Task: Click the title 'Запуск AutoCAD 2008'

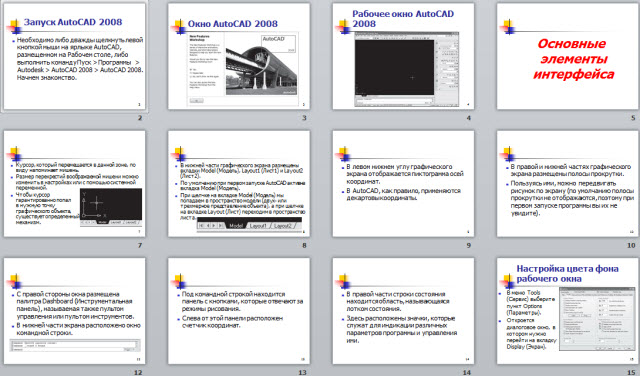Action: 73,22
